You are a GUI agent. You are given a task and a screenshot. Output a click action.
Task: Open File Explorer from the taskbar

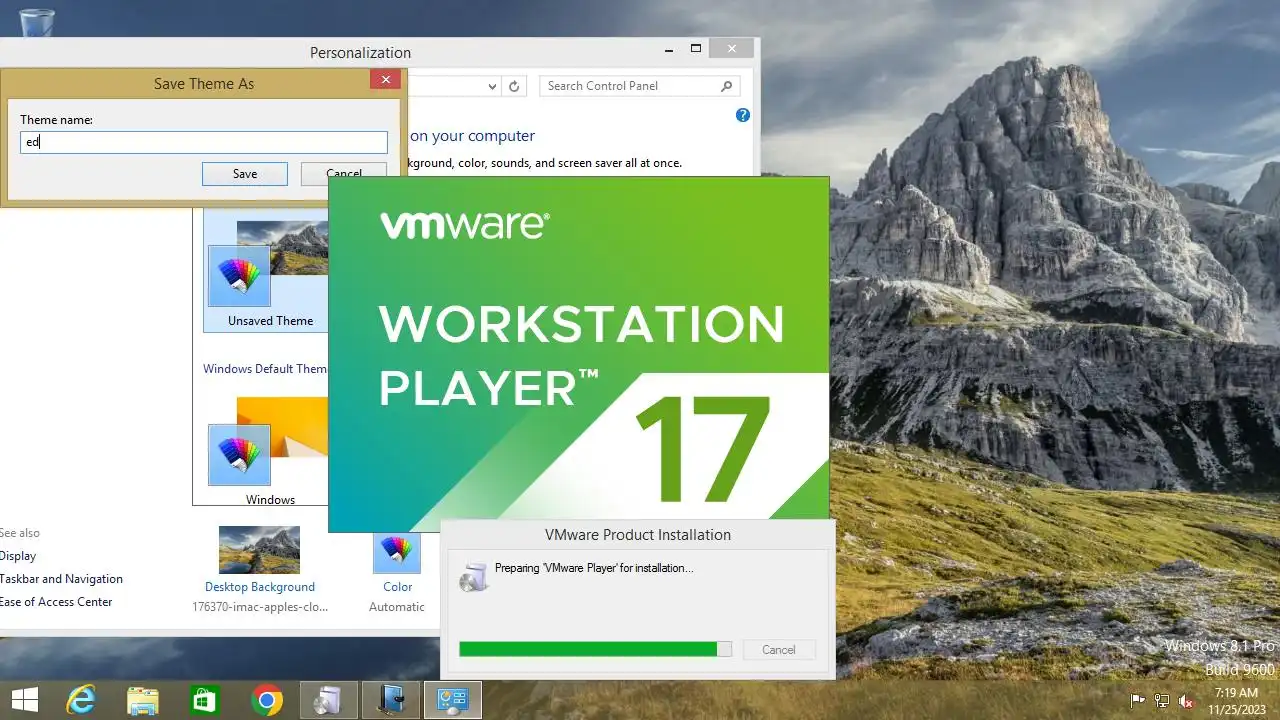[x=143, y=700]
